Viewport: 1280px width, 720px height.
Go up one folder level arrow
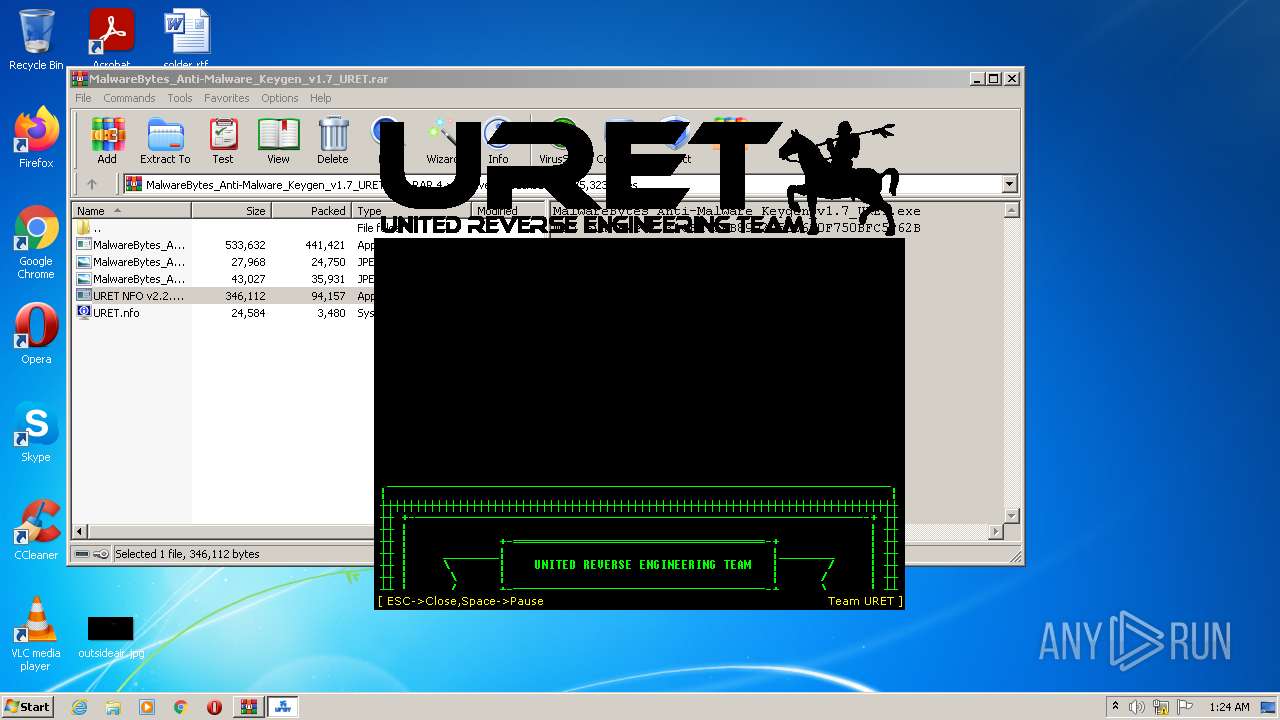[x=92, y=184]
